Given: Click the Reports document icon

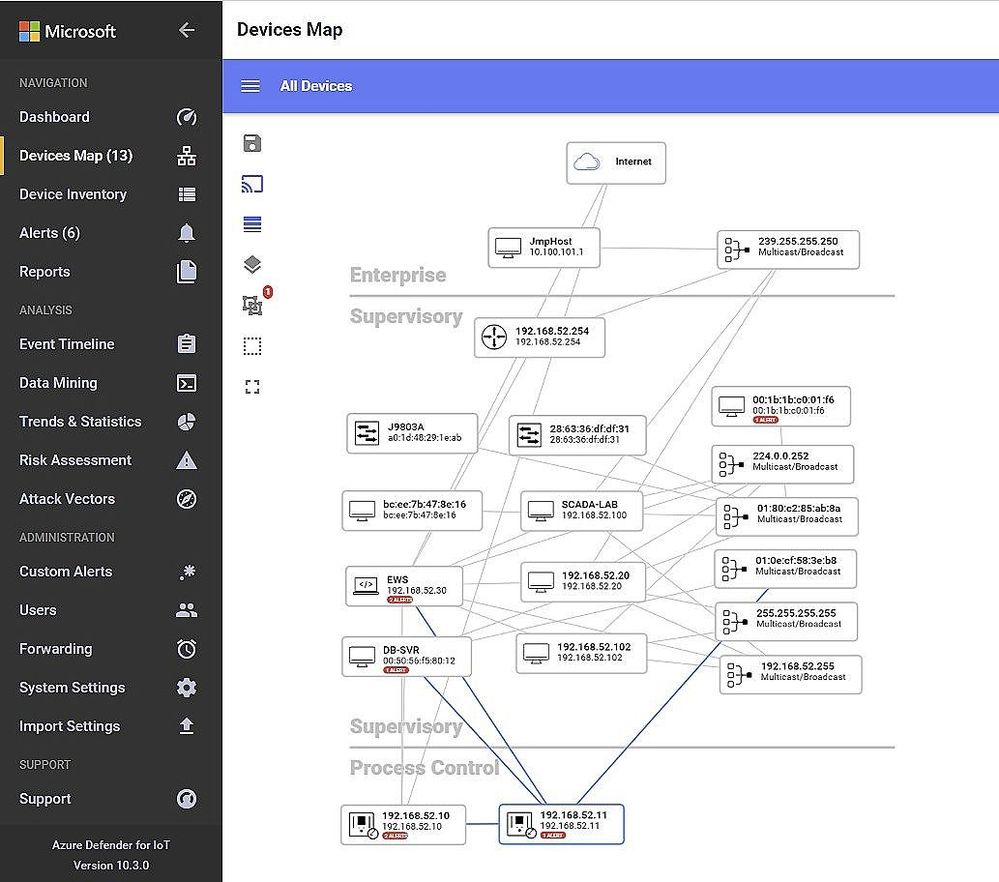Looking at the screenshot, I should pos(187,271).
